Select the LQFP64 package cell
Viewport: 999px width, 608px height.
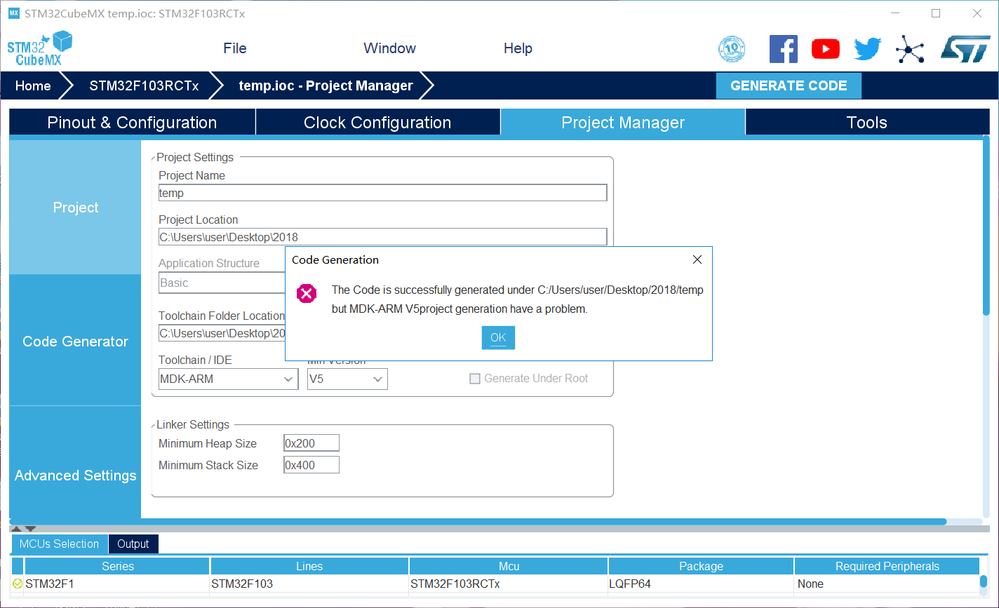[x=701, y=584]
